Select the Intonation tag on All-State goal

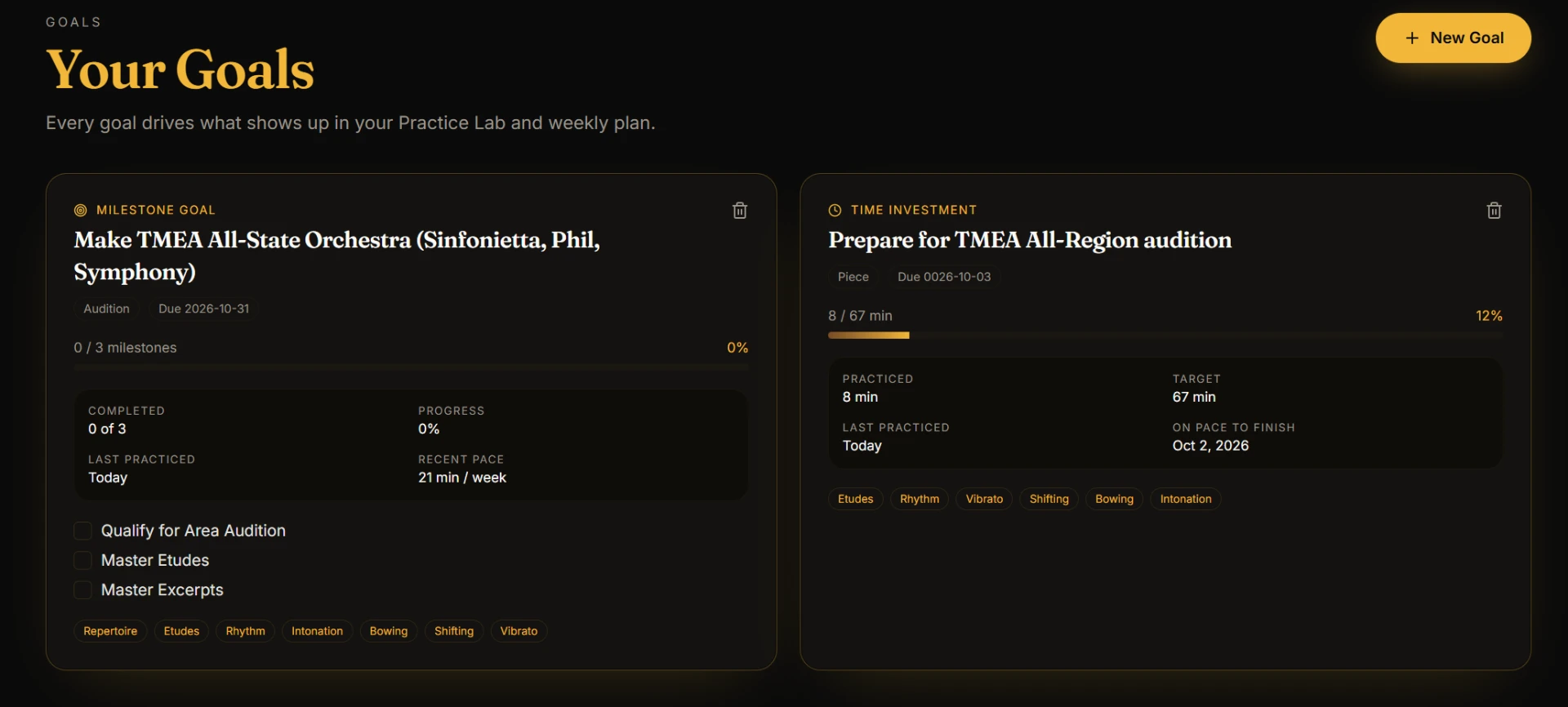click(x=317, y=631)
